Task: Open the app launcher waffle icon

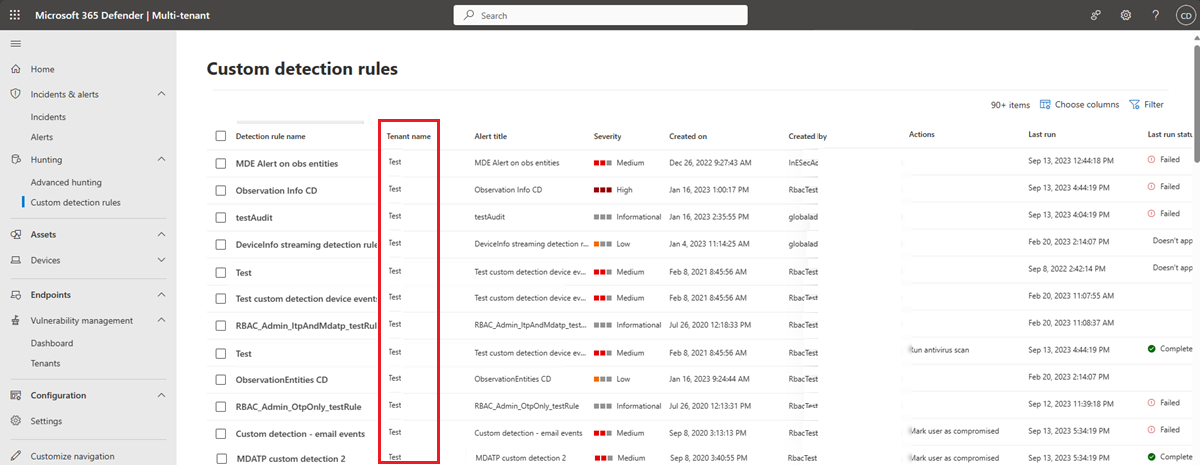Action: tap(15, 15)
